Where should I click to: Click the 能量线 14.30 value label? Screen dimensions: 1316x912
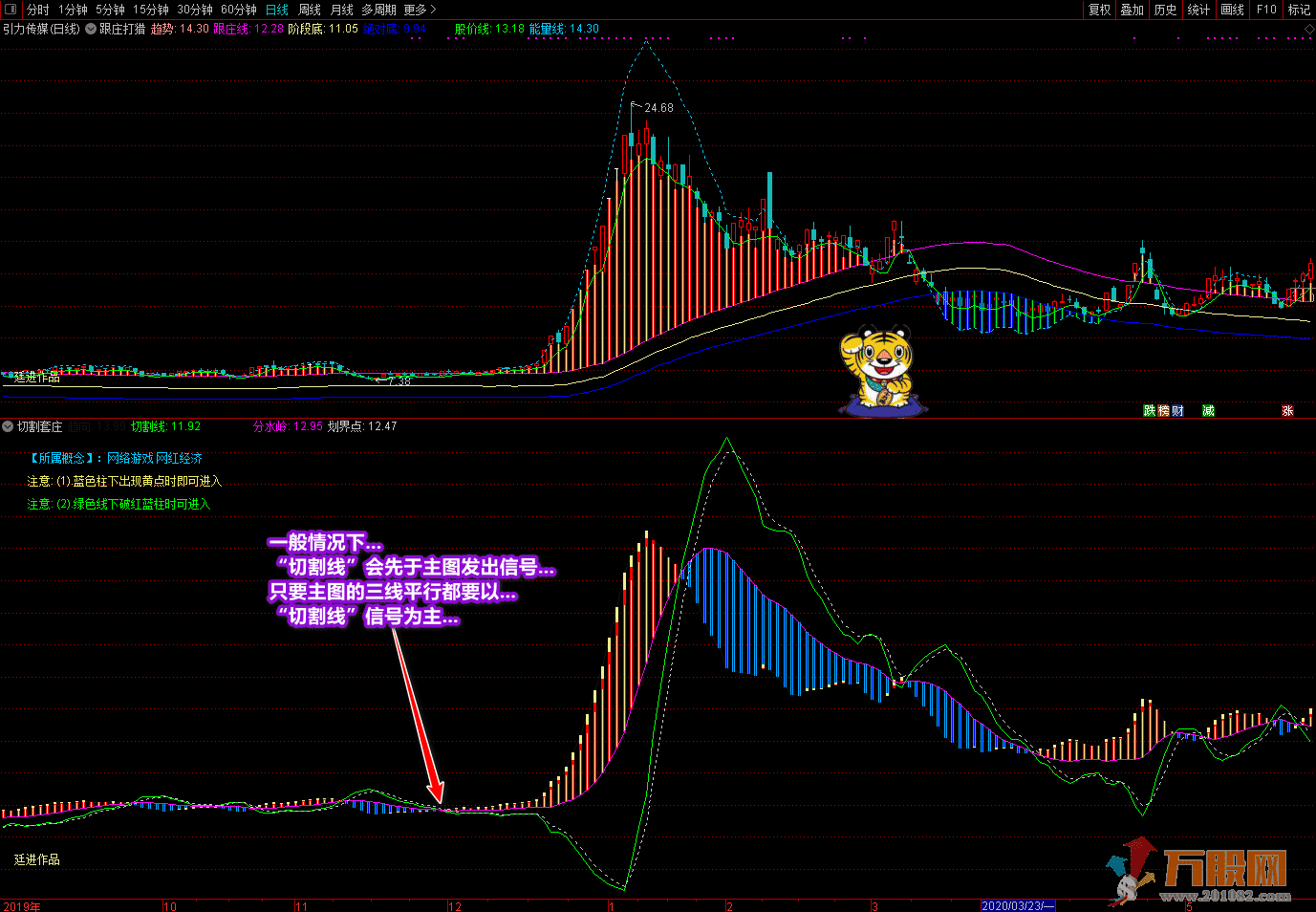564,29
